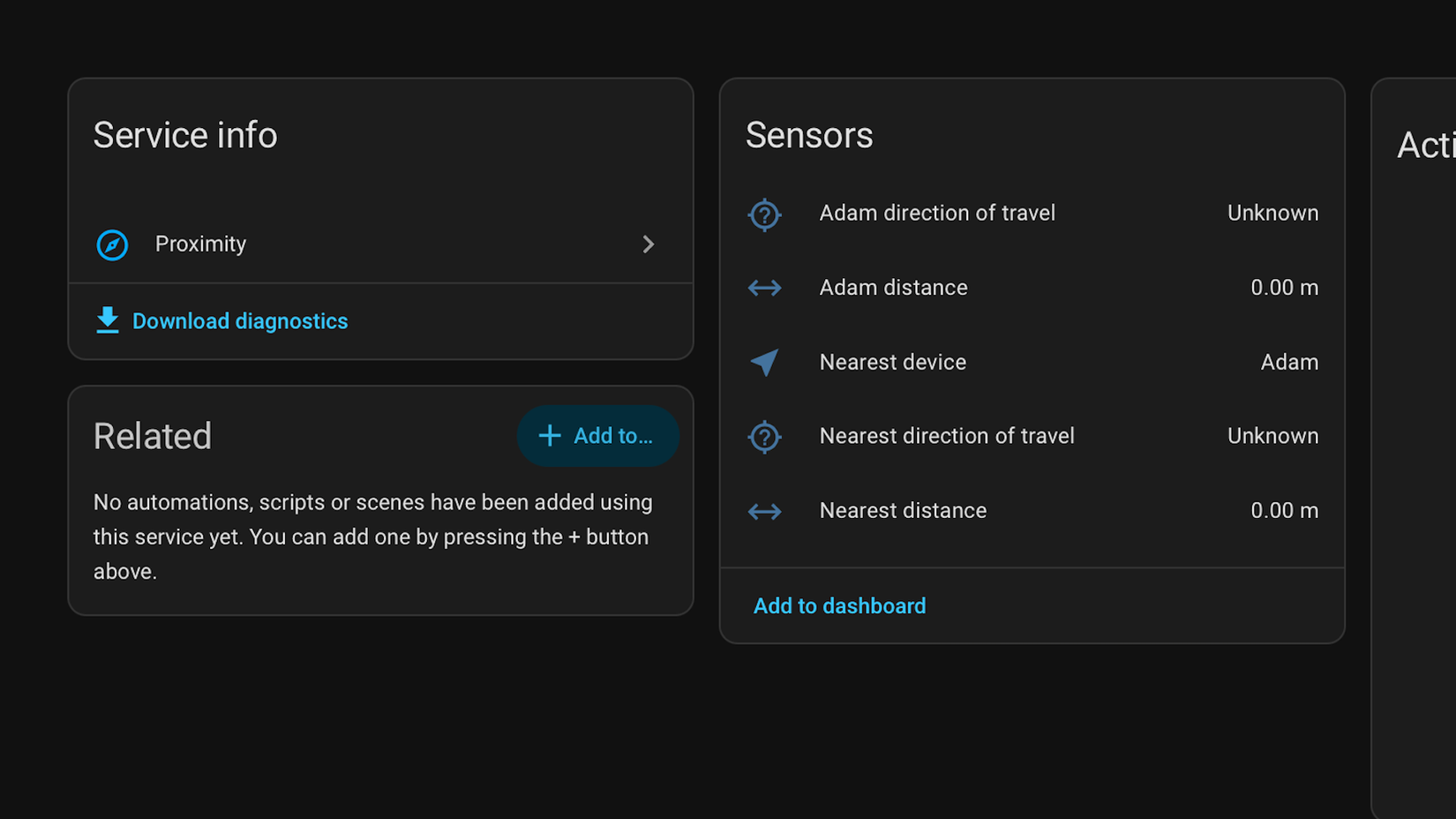Expand the Proximity entry chevron
The width and height of the screenshot is (1456, 819).
[x=649, y=244]
